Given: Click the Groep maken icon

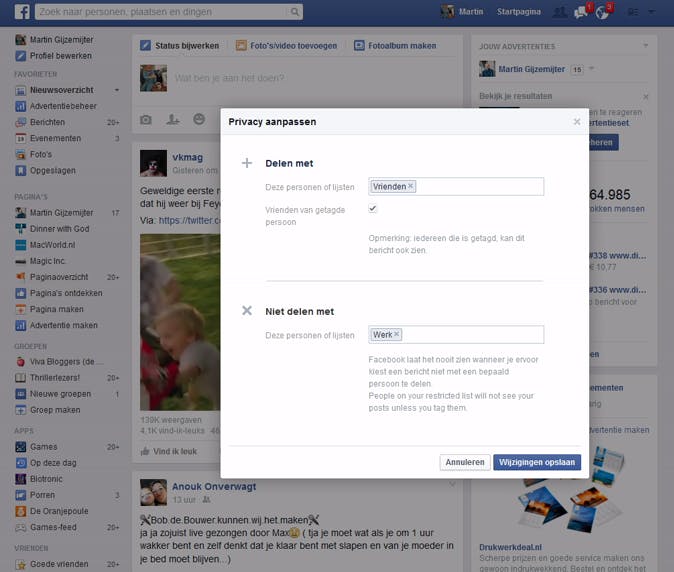Looking at the screenshot, I should (20, 410).
